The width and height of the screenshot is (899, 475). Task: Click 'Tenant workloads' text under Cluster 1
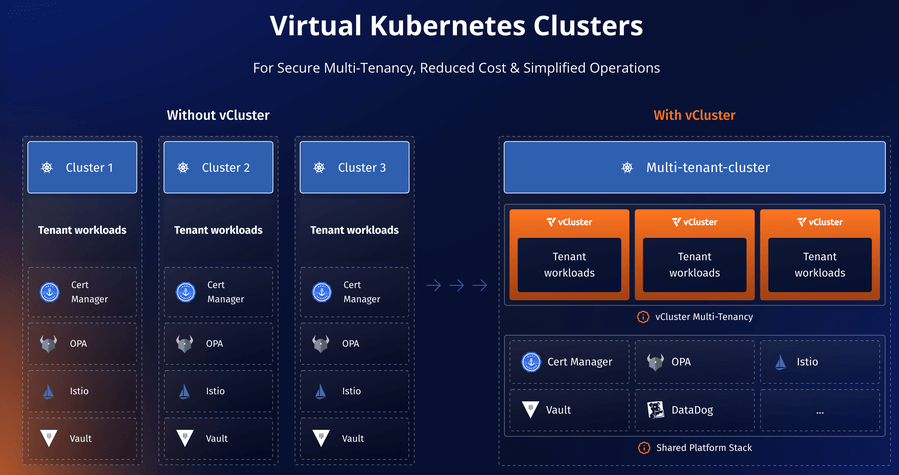(82, 230)
